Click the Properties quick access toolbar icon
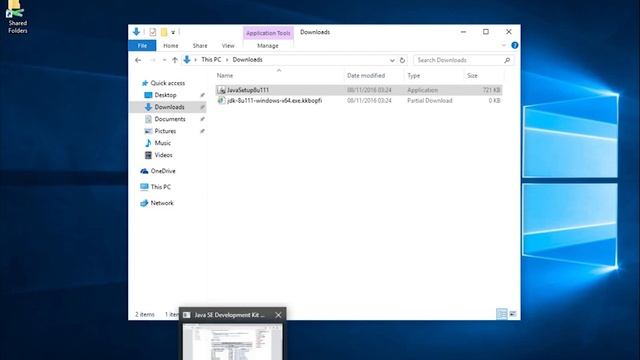The image size is (640, 360). [153, 32]
